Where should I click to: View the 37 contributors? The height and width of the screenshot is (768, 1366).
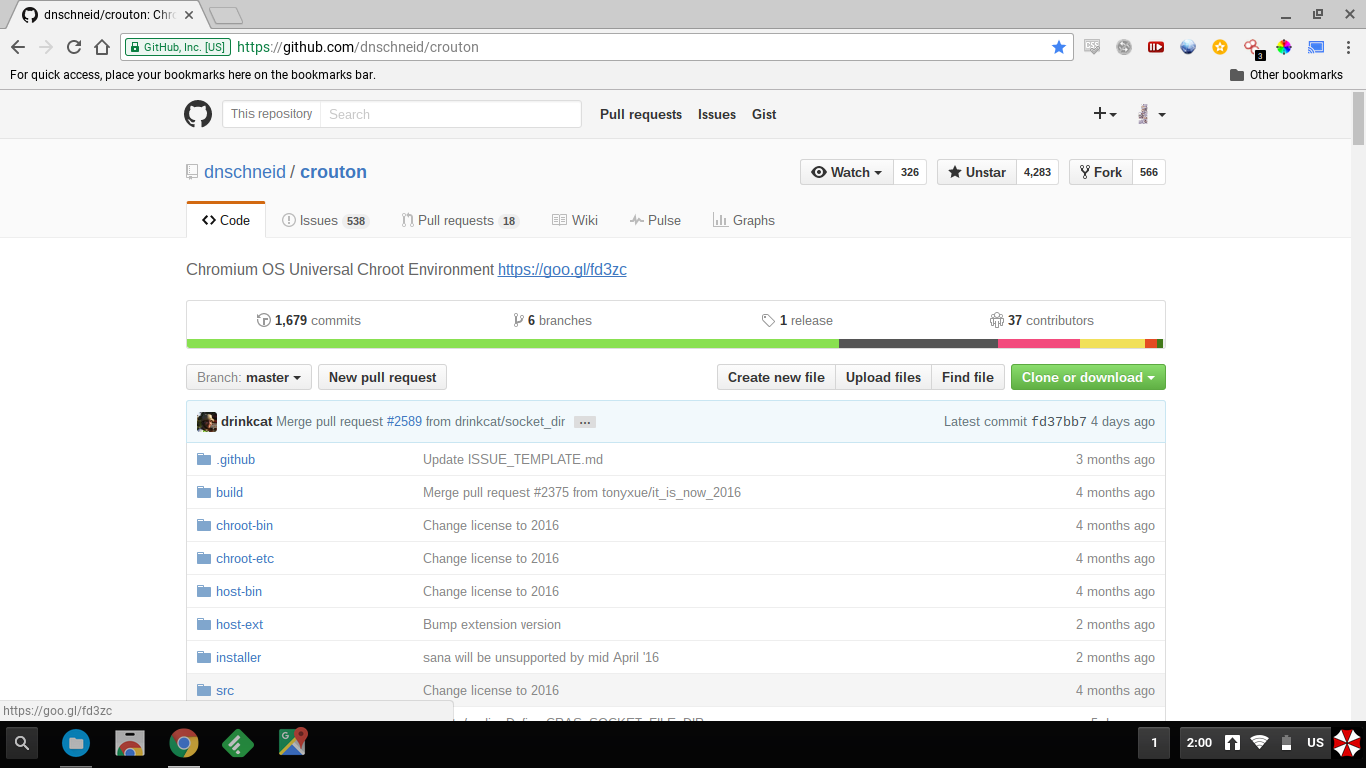(x=1041, y=320)
